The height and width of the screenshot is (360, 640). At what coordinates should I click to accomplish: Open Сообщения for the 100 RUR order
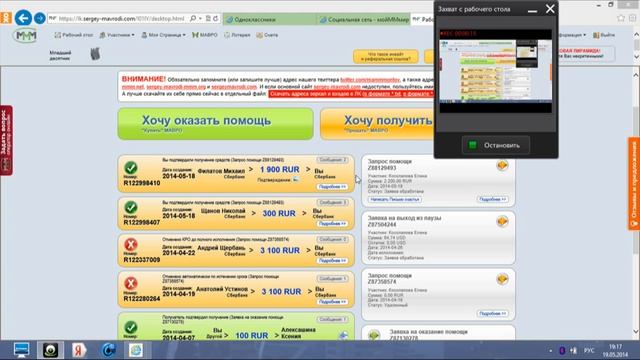333,319
